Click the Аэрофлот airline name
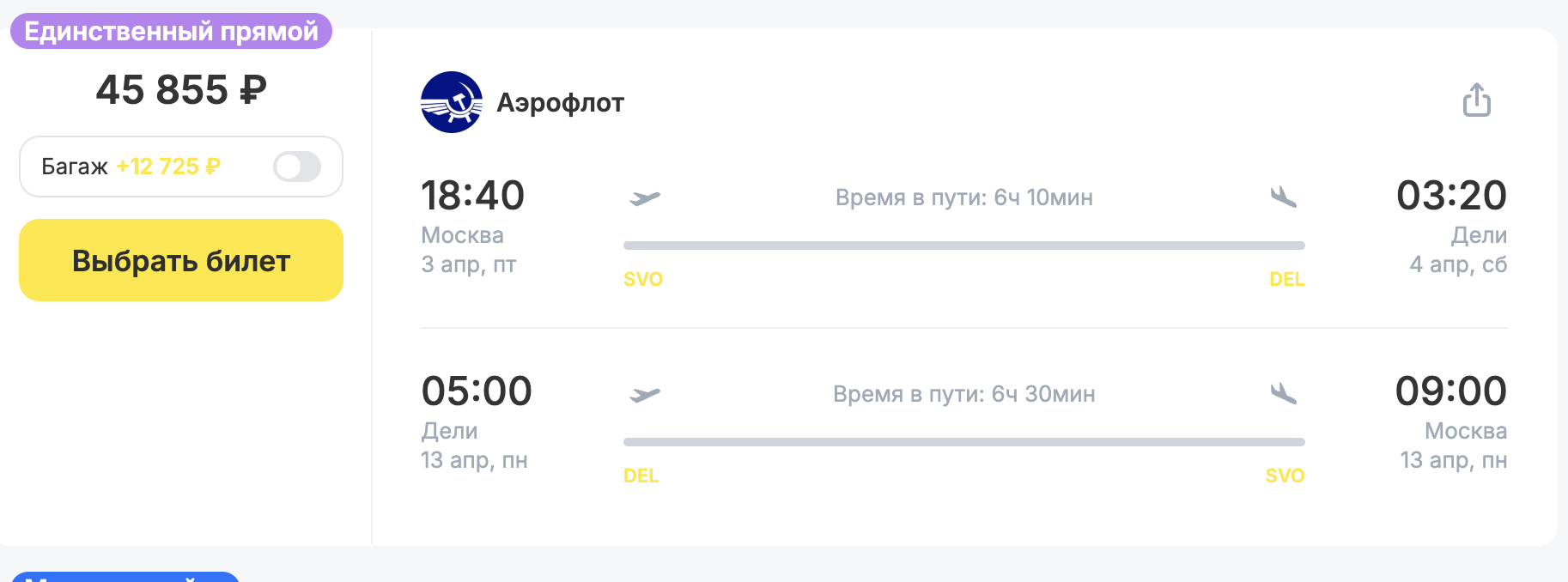Viewport: 1568px width, 582px height. click(560, 103)
